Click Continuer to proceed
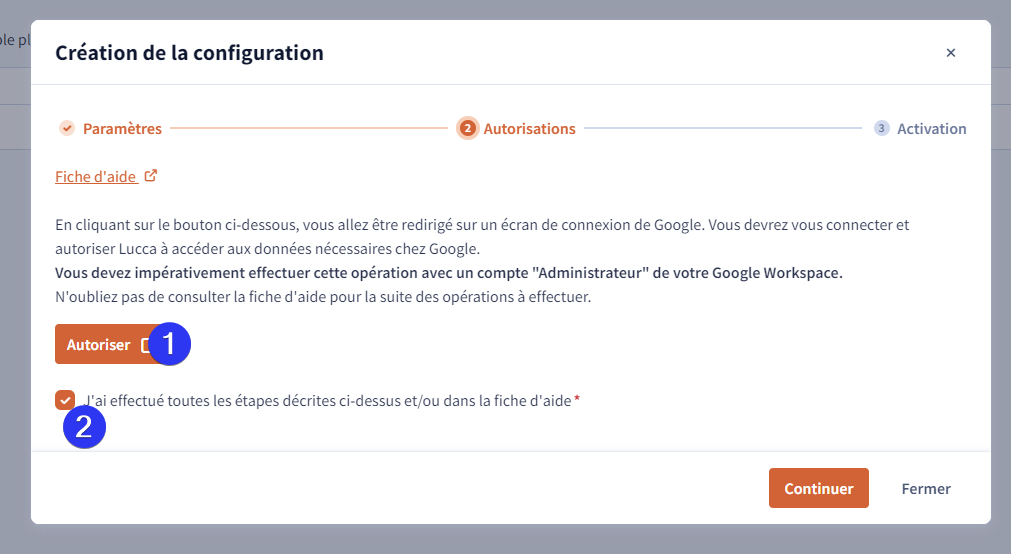 click(x=819, y=488)
